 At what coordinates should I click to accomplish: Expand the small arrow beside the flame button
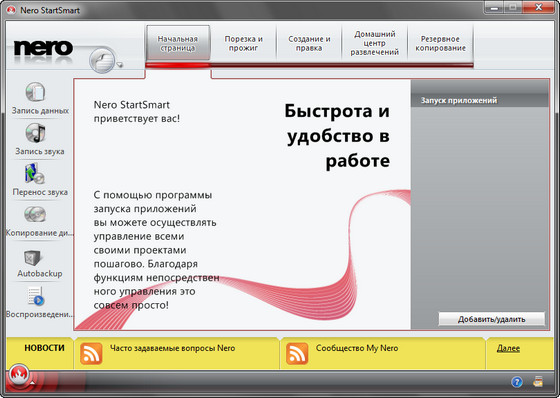(32, 382)
